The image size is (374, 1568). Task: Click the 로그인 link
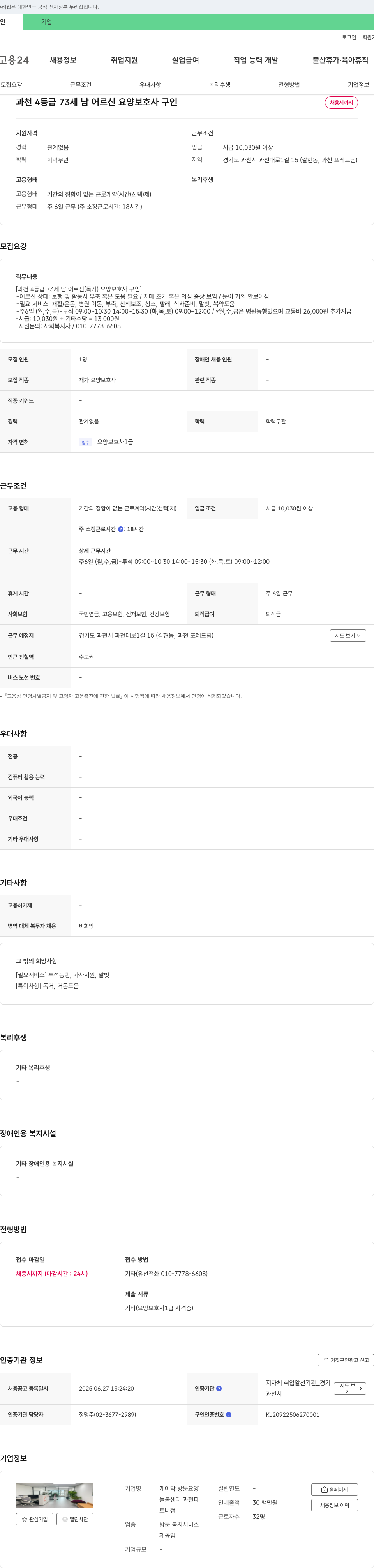(349, 38)
